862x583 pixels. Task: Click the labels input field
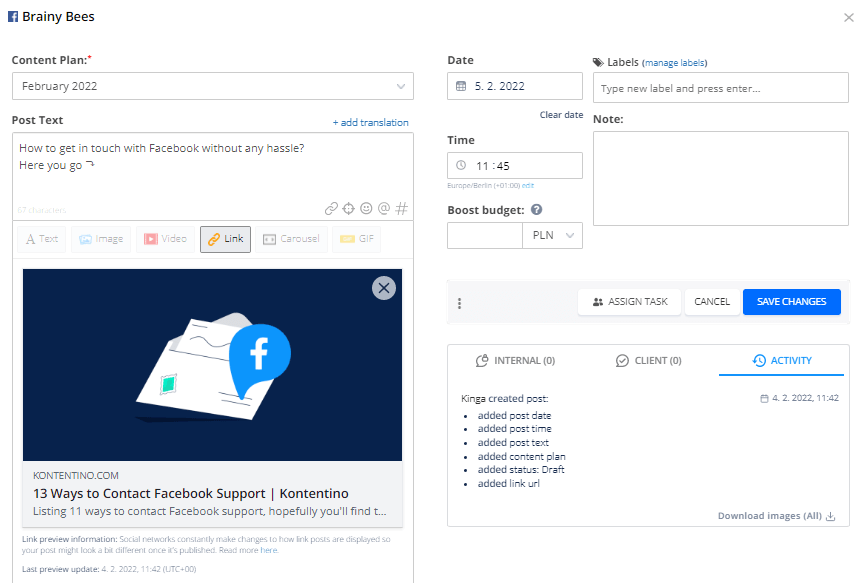pyautogui.click(x=721, y=89)
